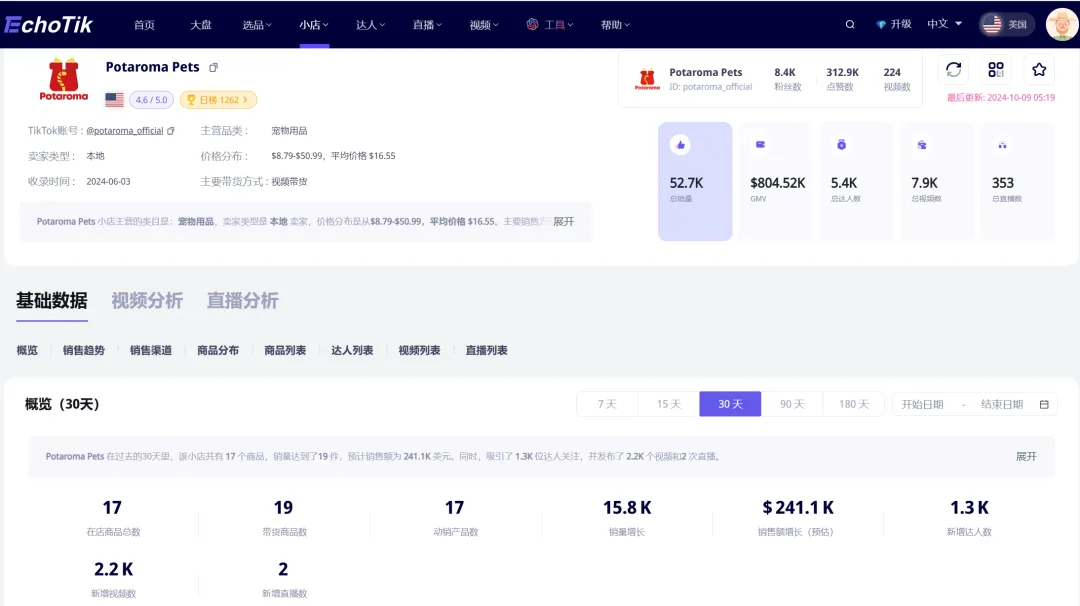Image resolution: width=1080 pixels, height=606 pixels.
Task: Copy the Potaroma Pets shop name
Action: point(213,68)
